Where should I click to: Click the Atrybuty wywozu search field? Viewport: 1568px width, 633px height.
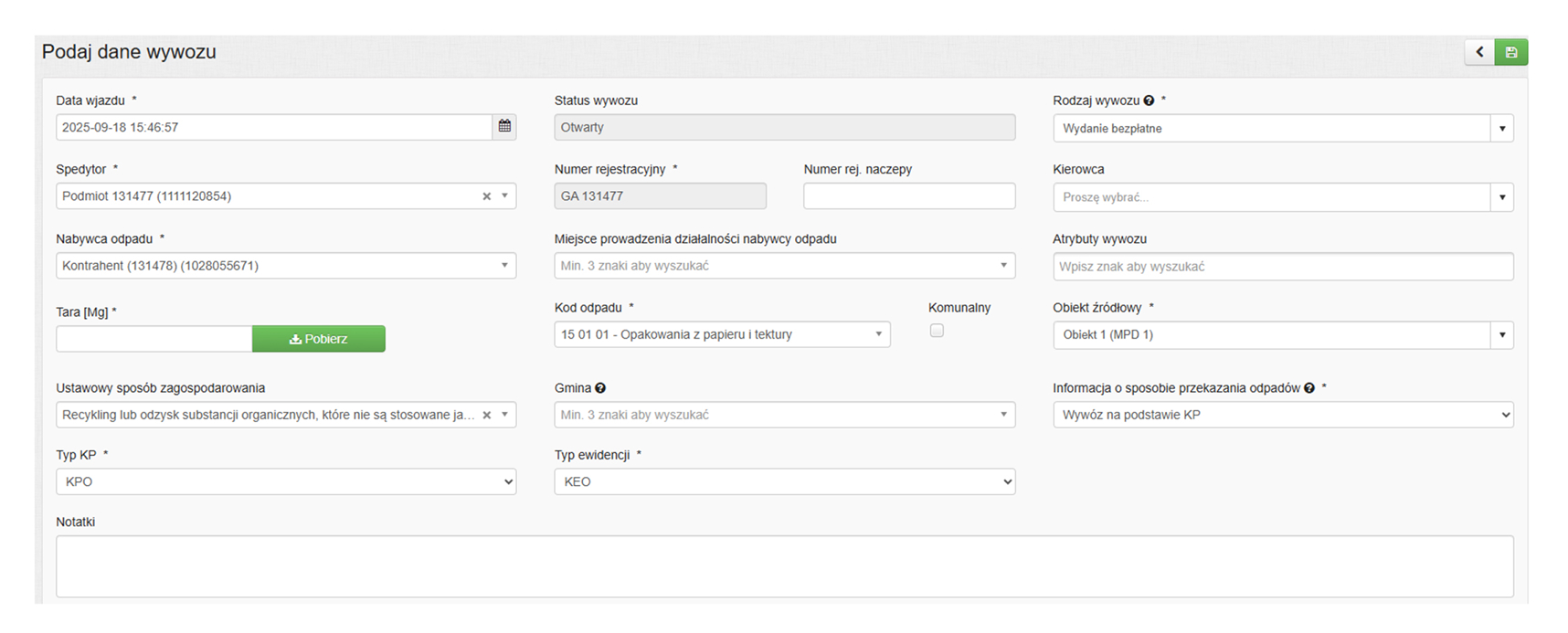pos(1282,267)
